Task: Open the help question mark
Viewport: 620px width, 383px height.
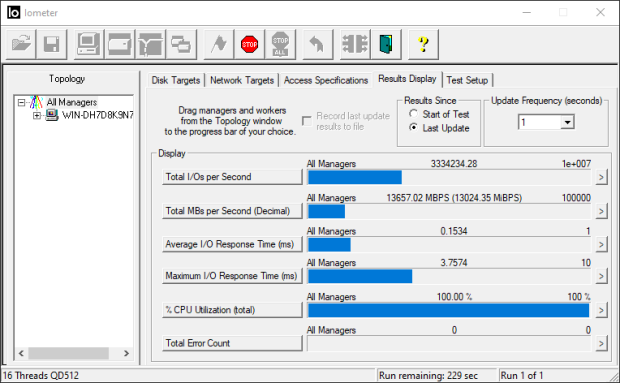Action: 423,44
